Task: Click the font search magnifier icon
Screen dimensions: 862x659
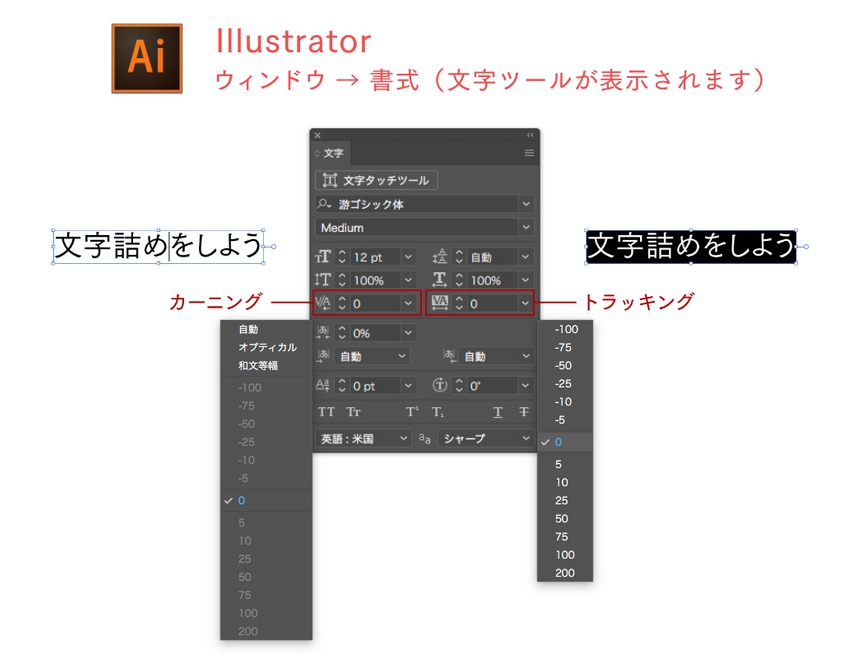Action: (x=324, y=204)
